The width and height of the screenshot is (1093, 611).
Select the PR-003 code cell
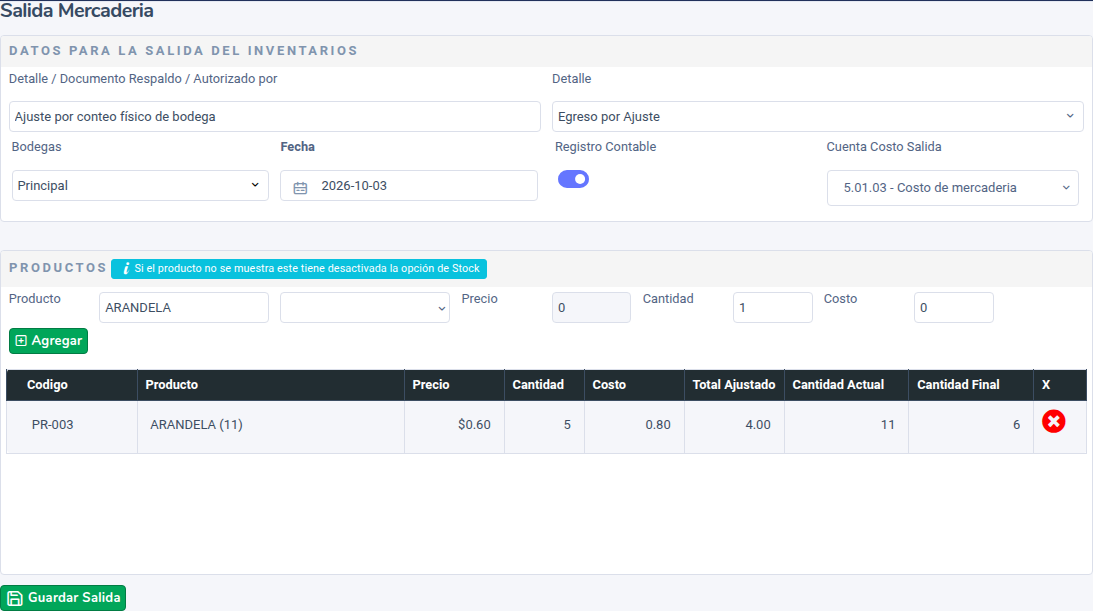pyautogui.click(x=72, y=427)
